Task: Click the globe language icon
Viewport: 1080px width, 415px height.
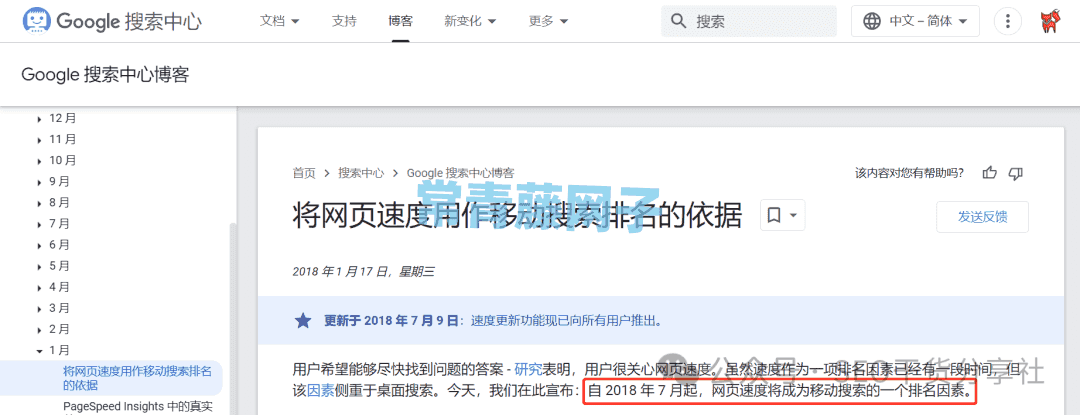Action: tap(871, 21)
